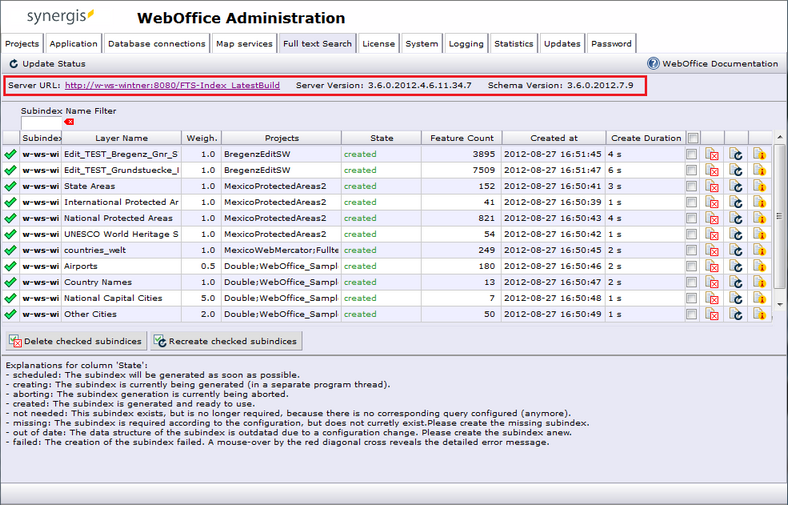Show info for the National Protected Areas row
Image resolution: width=788 pixels, height=505 pixels.
[x=759, y=218]
